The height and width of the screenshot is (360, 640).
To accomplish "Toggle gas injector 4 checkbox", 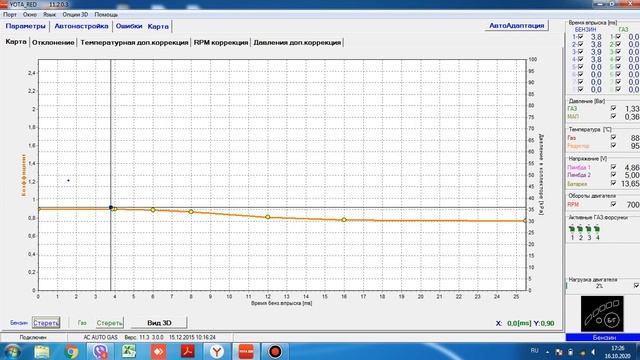I will [618, 59].
